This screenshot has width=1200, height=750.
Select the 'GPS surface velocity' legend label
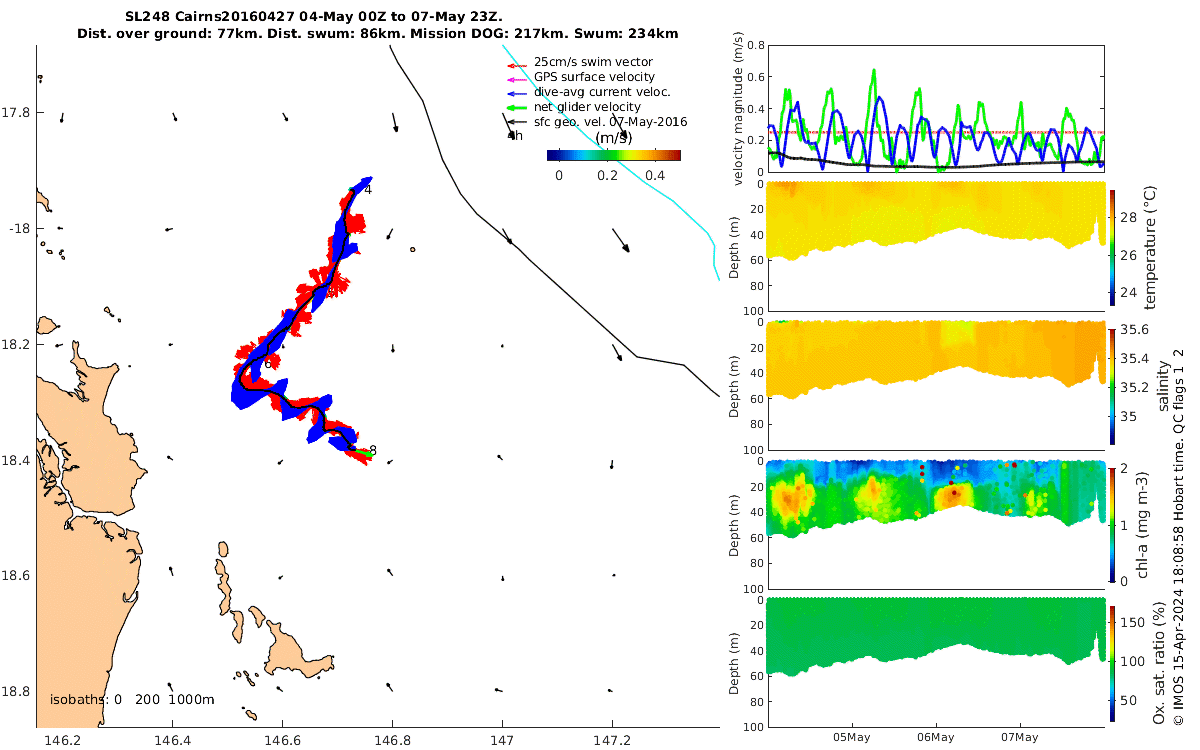pyautogui.click(x=594, y=77)
